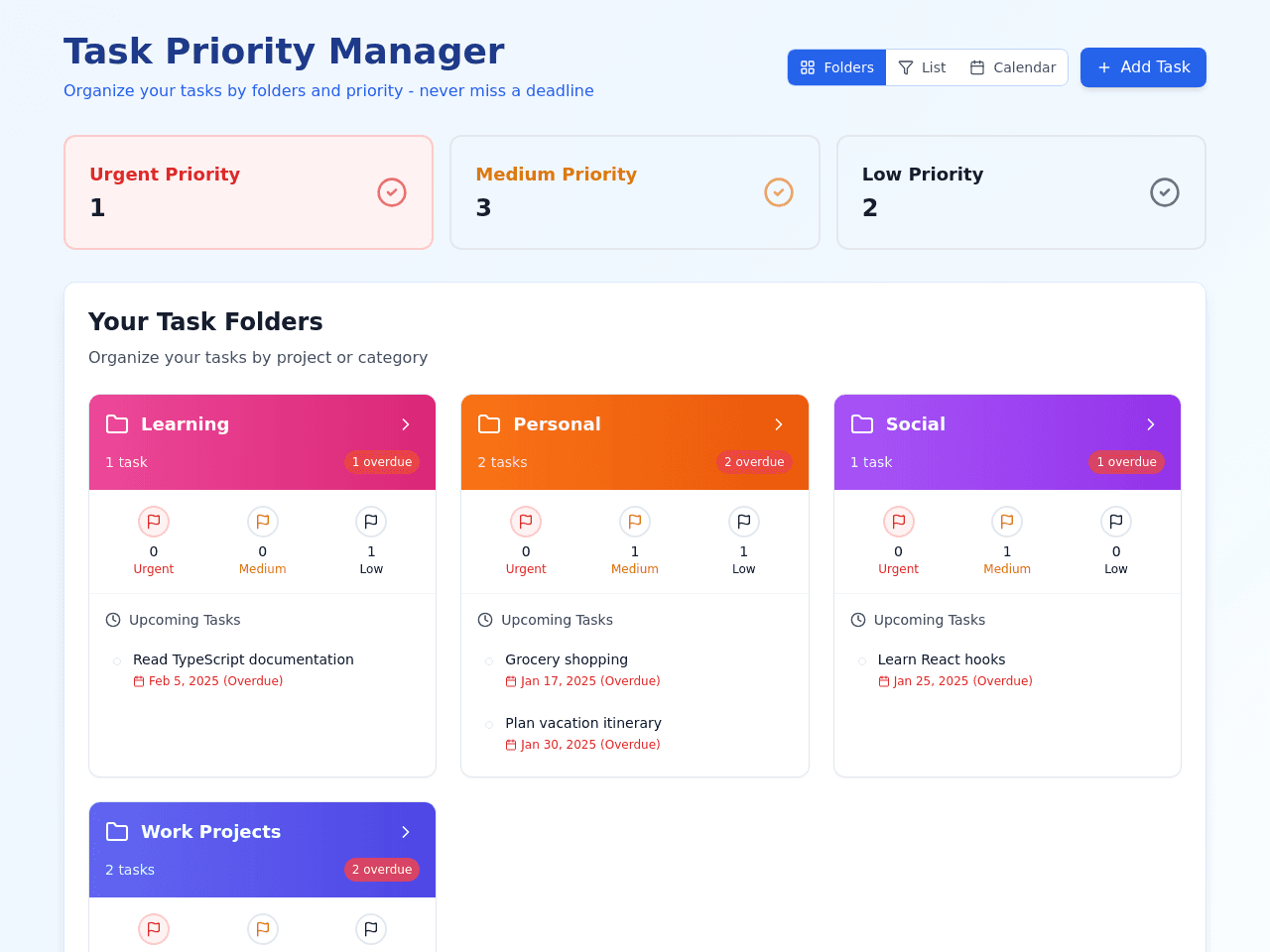Click the Work Projects folder icon
This screenshot has height=952, width=1270.
click(117, 832)
